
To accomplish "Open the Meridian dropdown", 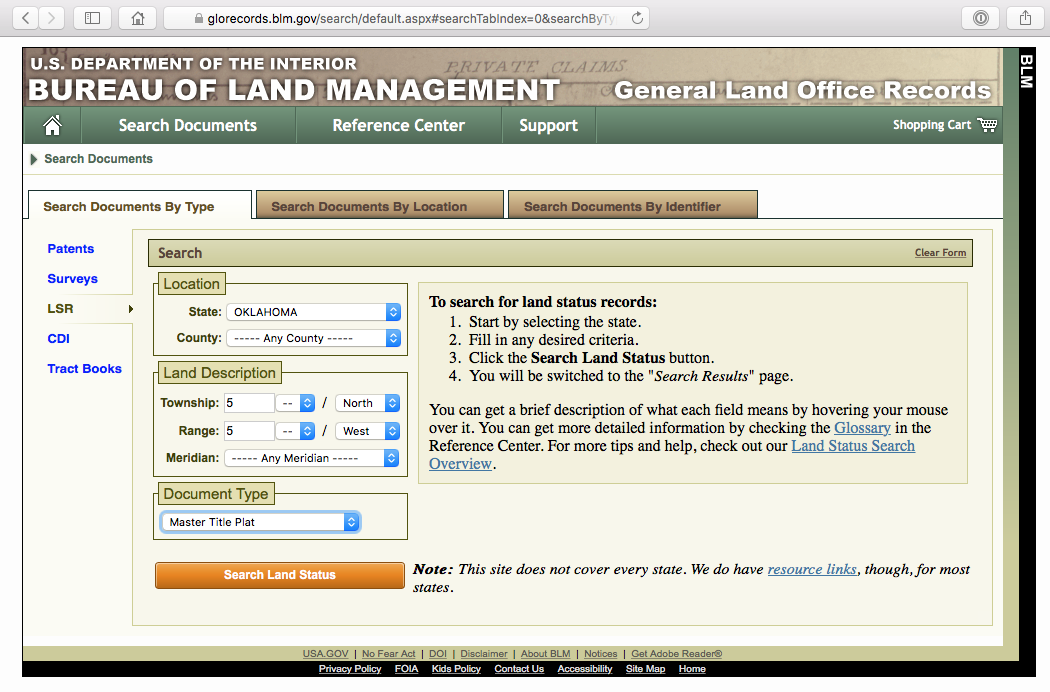I will 311,458.
